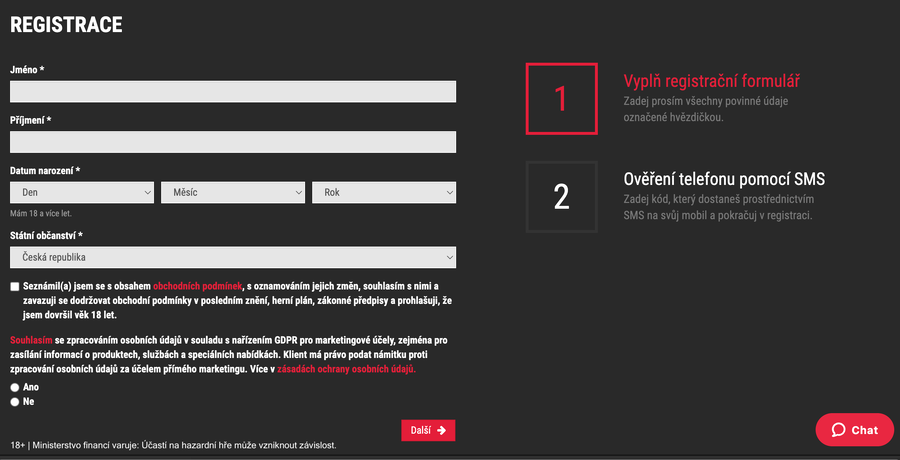
Task: Focus the Jméno input field
Action: (233, 92)
